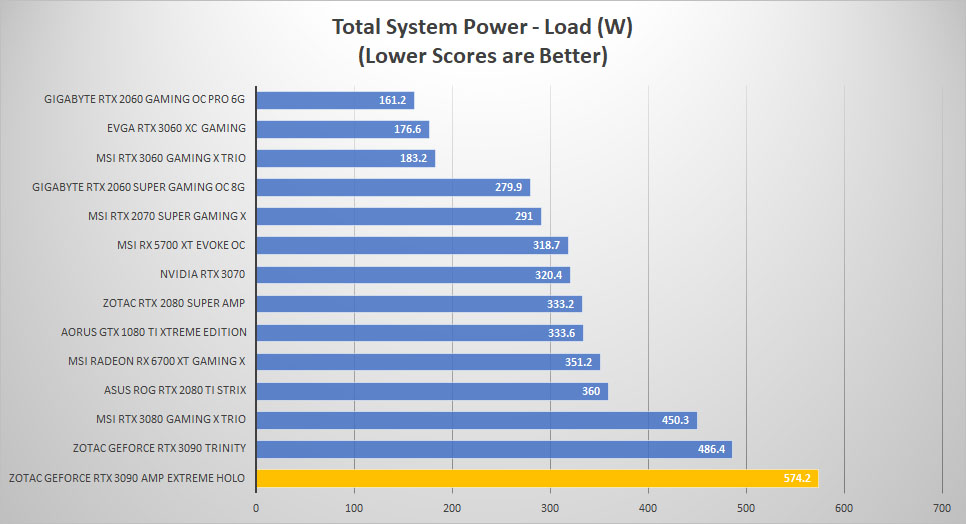Select the AORUS GTX 1080 TI XTREME EDITION label
This screenshot has width=966, height=524.
click(153, 332)
